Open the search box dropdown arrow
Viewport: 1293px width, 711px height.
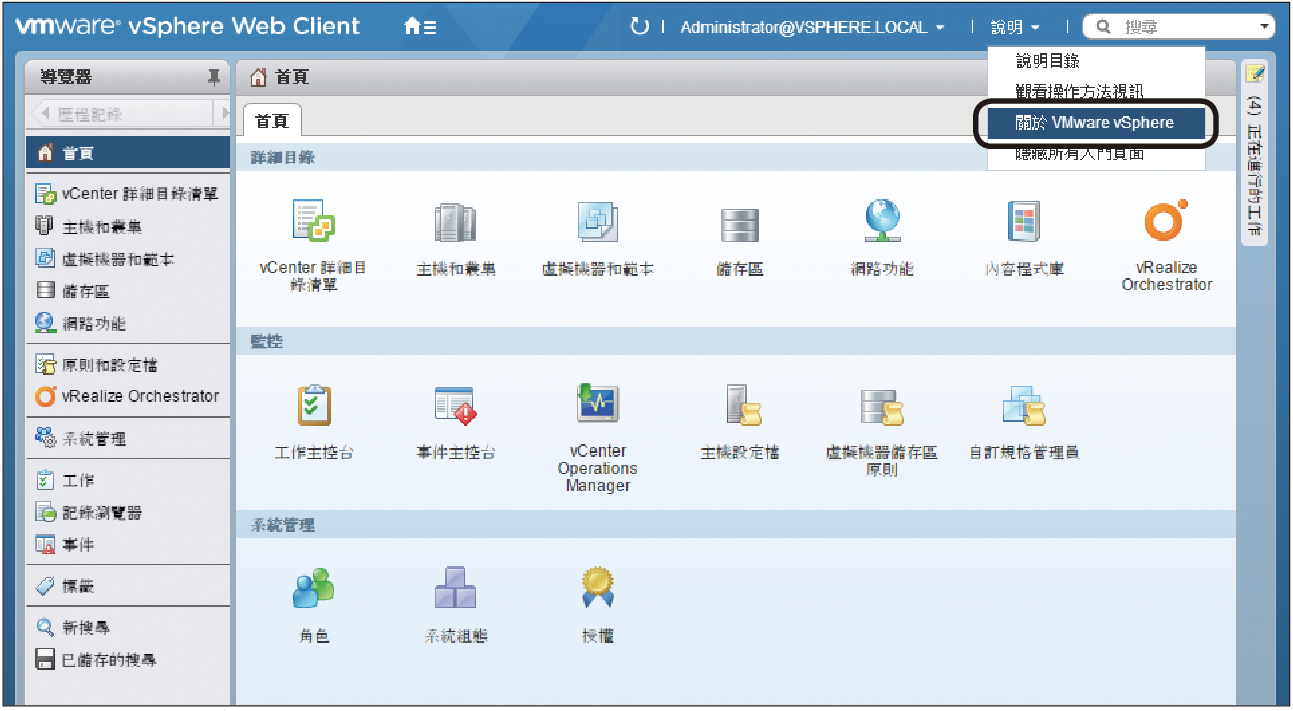click(1266, 28)
